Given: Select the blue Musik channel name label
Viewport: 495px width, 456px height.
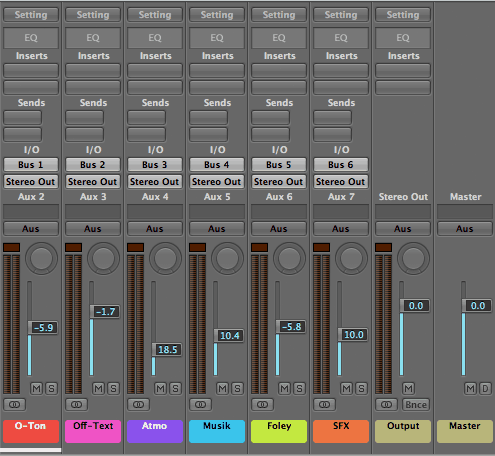Looking at the screenshot, I should pyautogui.click(x=217, y=431).
